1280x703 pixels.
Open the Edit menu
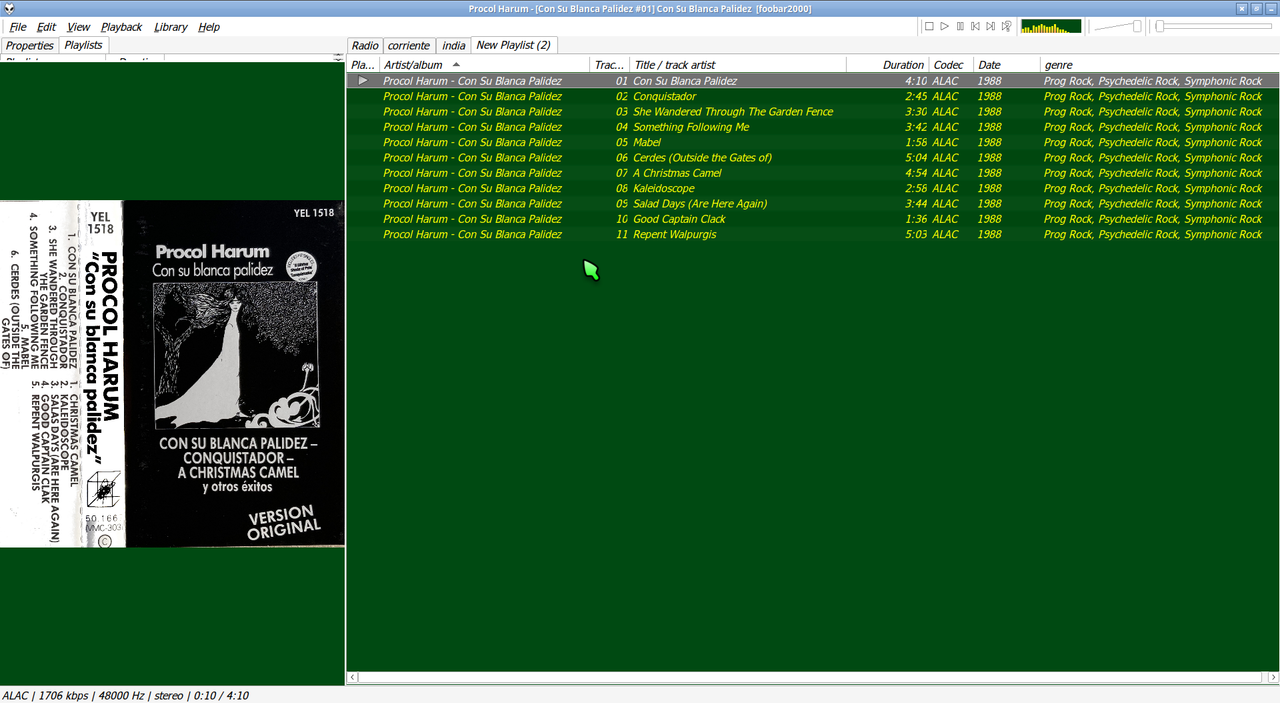[47, 27]
